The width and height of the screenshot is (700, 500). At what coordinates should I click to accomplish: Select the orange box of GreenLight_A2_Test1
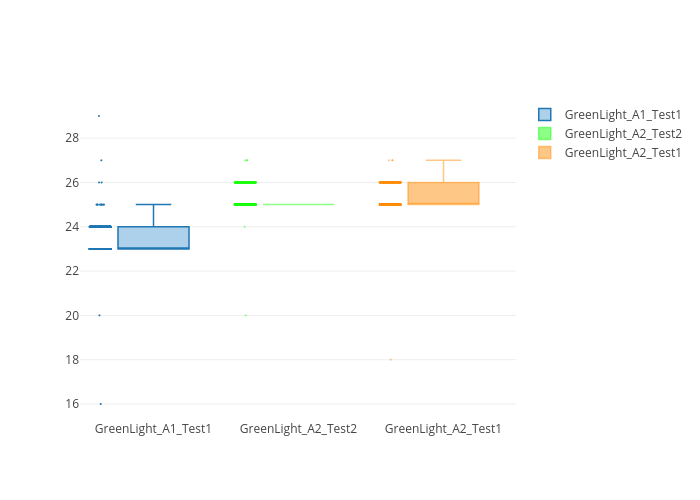(443, 193)
